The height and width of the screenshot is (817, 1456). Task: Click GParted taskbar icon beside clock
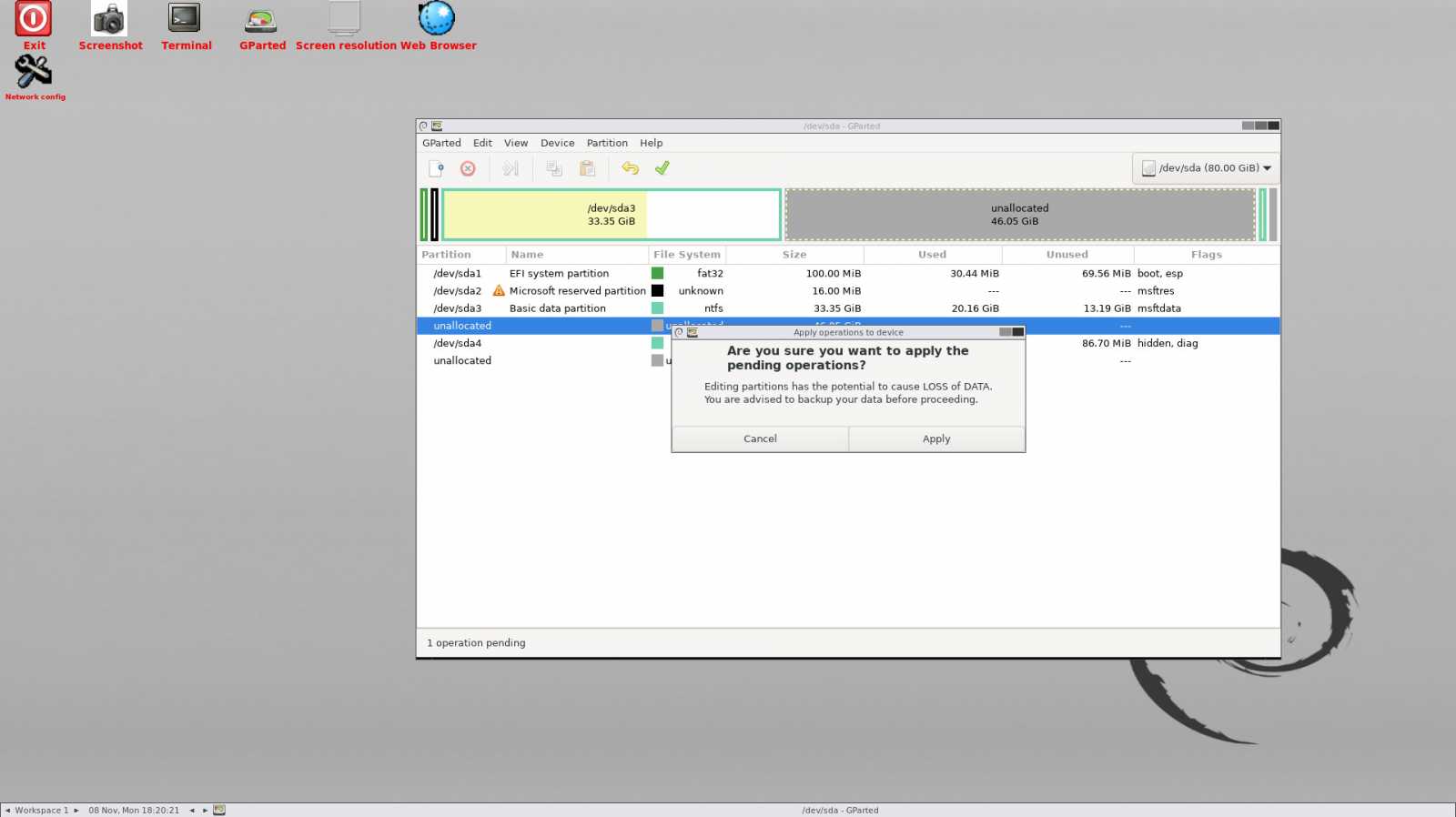[x=219, y=810]
